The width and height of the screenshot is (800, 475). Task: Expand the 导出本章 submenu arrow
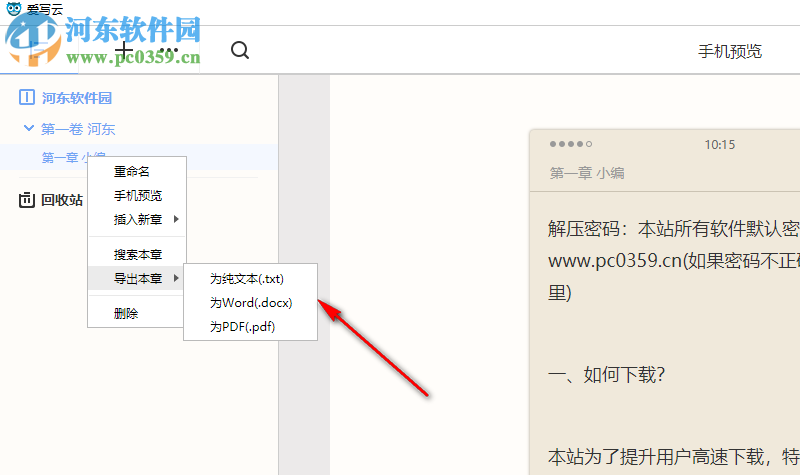(x=176, y=278)
